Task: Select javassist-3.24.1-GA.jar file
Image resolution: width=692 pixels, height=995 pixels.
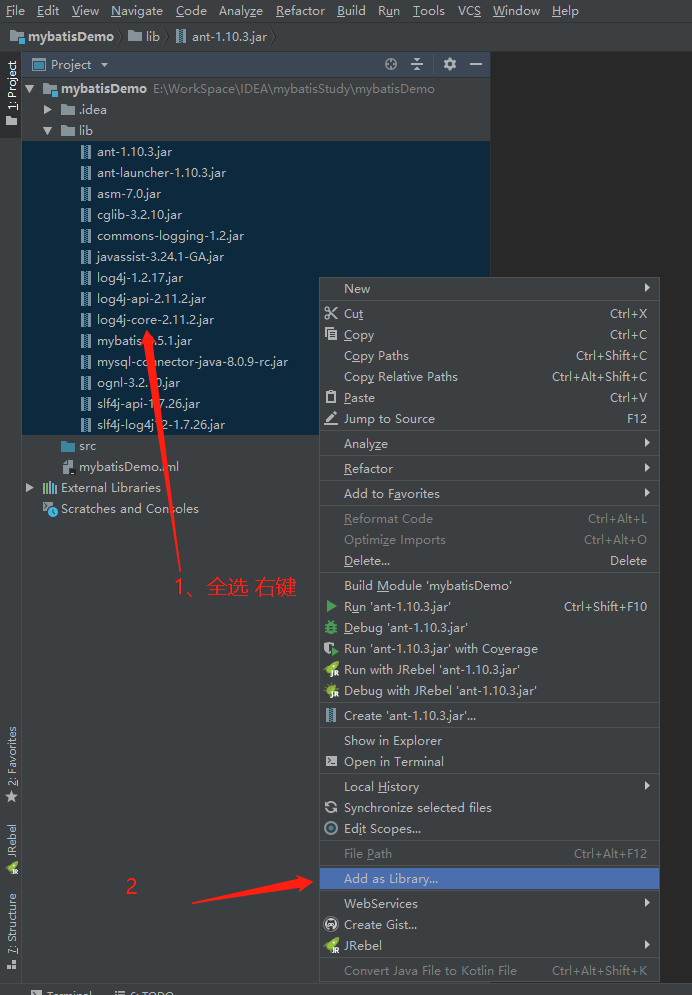Action: pos(160,256)
